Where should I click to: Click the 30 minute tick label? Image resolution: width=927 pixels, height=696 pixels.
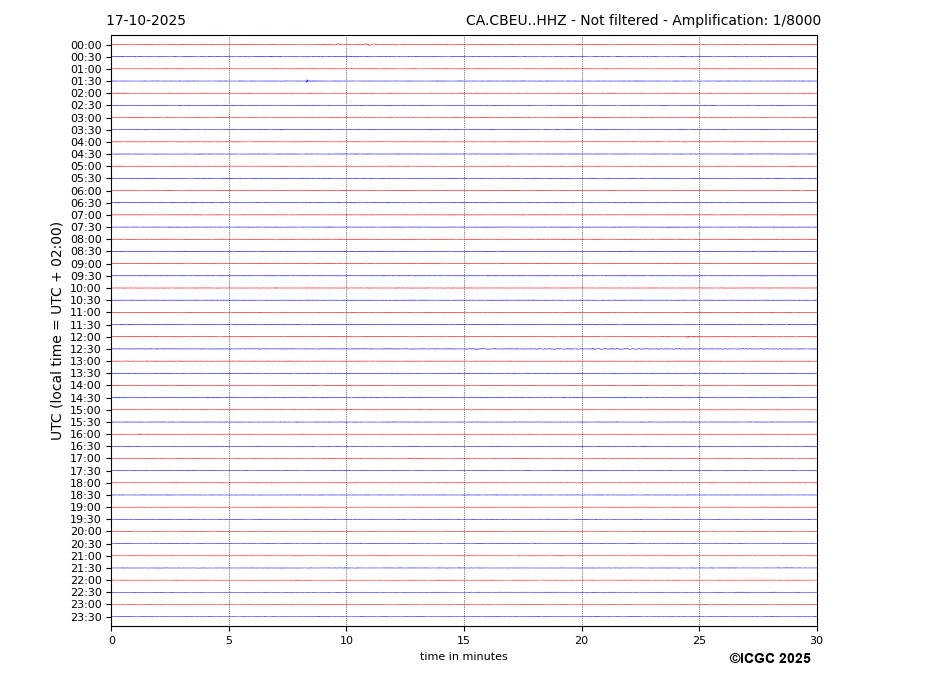point(816,640)
